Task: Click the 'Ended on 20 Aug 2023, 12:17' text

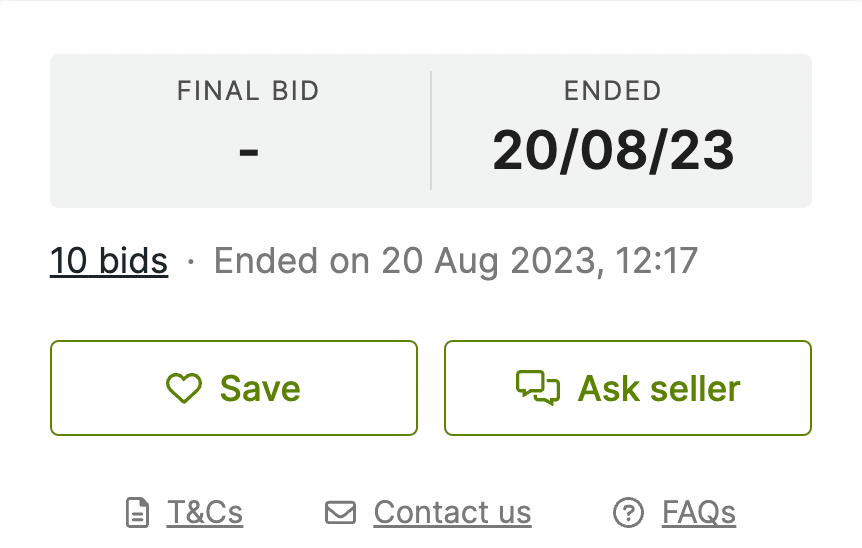Action: point(455,261)
